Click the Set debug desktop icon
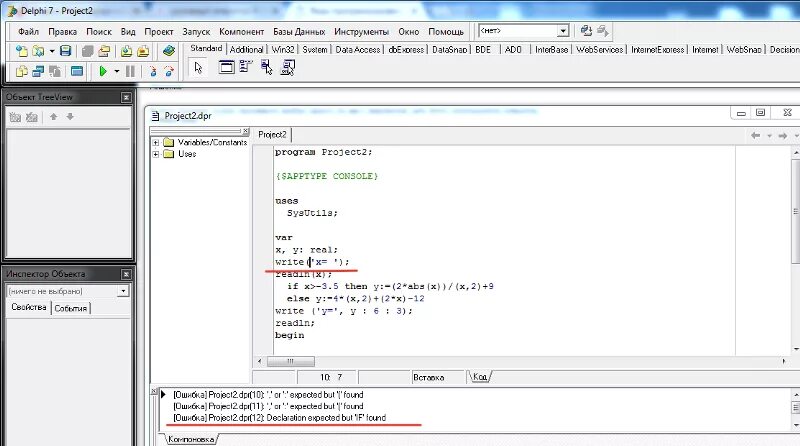Screen dimensions: 800x446 (x=603, y=31)
